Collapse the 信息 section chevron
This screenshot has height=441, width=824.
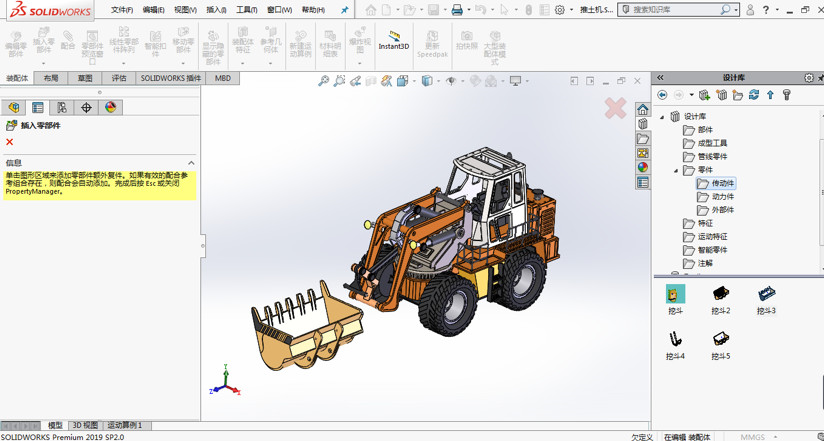coord(191,162)
